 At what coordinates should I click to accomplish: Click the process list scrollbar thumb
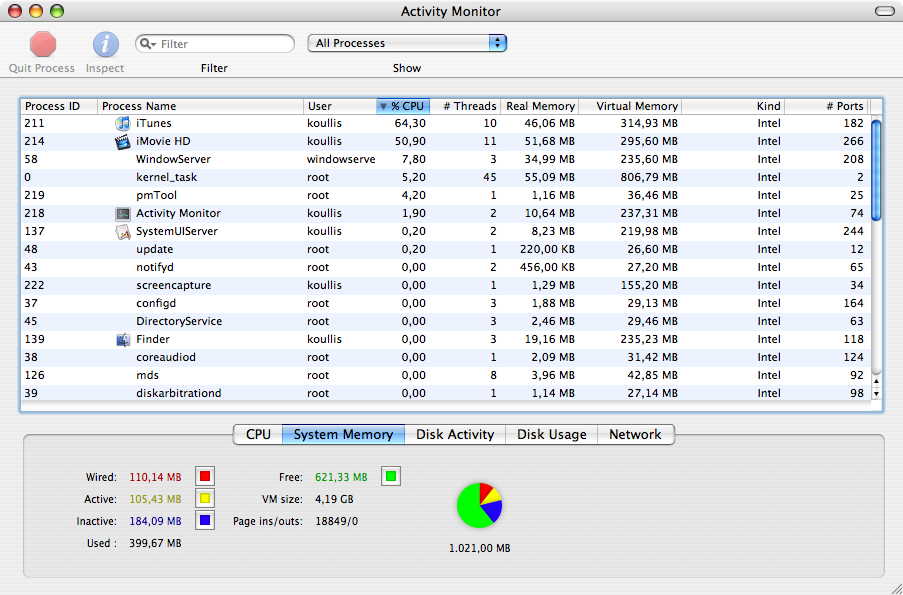[877, 170]
